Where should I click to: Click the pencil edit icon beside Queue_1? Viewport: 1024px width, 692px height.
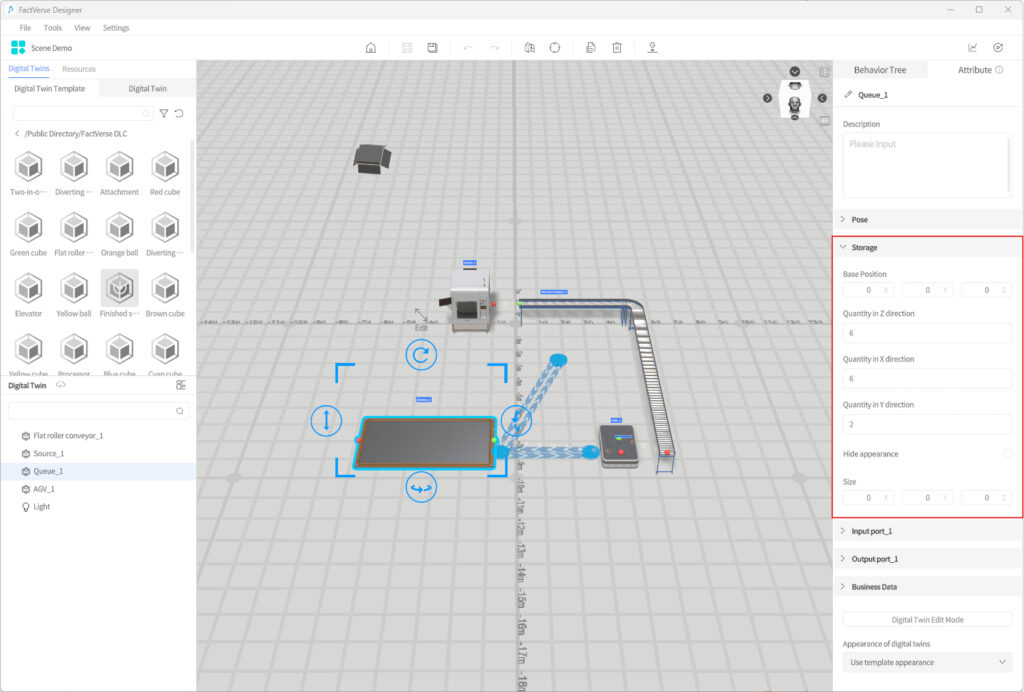pyautogui.click(x=848, y=95)
